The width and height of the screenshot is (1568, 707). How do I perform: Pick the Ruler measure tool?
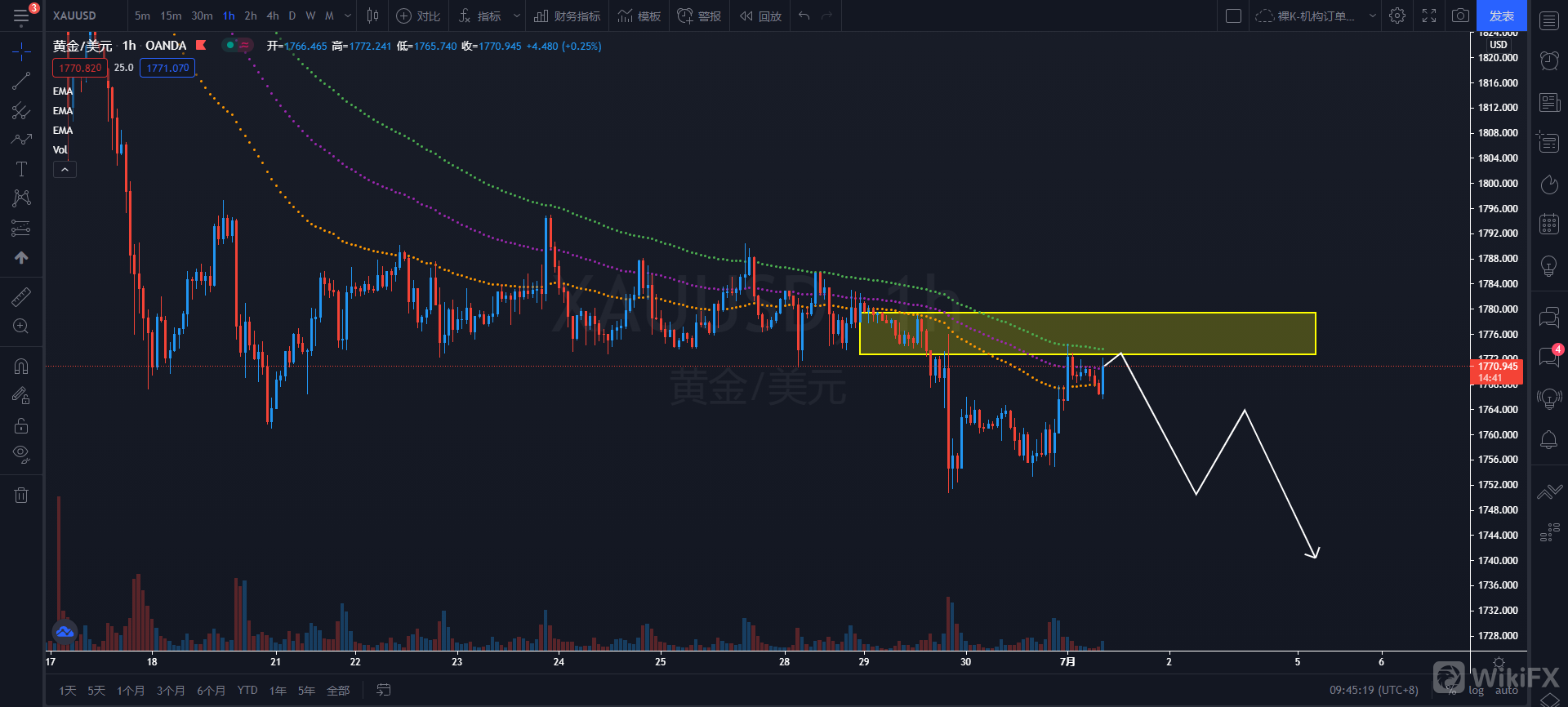point(21,297)
